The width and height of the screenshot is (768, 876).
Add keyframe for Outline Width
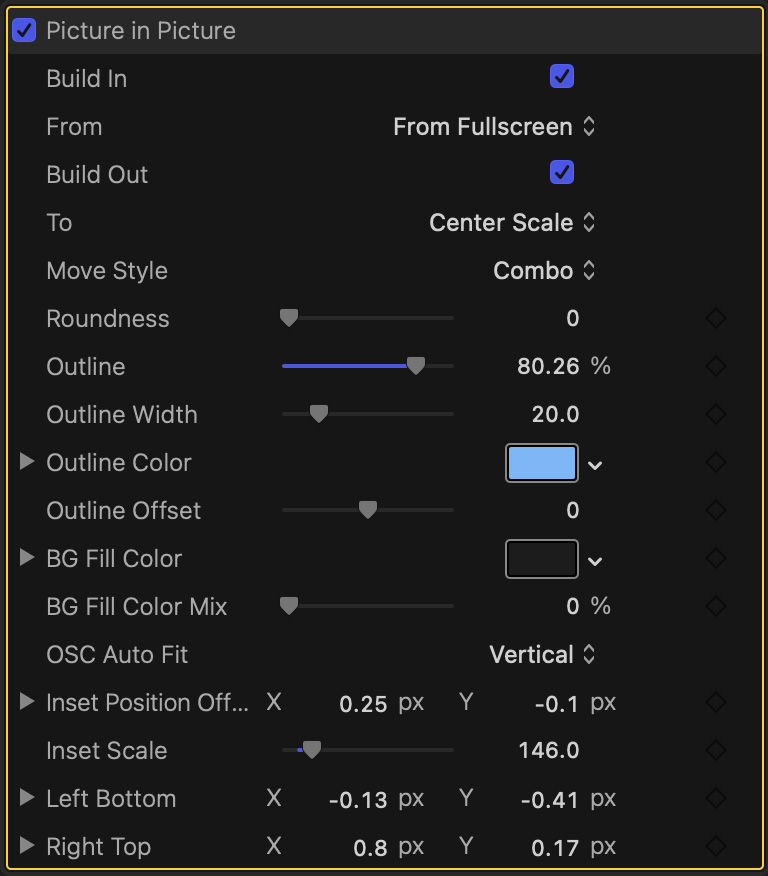pyautogui.click(x=715, y=415)
